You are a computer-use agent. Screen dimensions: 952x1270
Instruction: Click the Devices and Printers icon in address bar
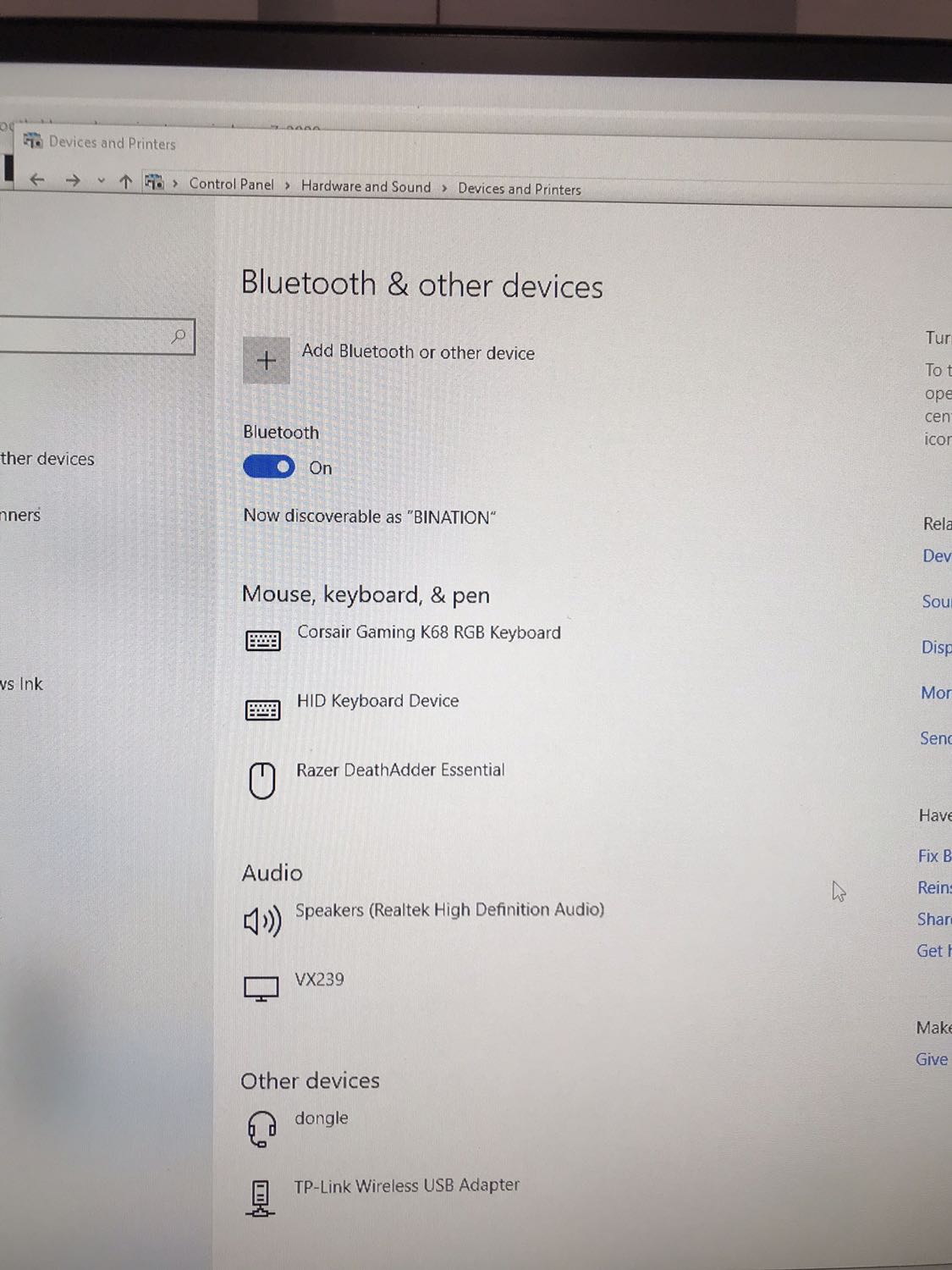click(154, 182)
